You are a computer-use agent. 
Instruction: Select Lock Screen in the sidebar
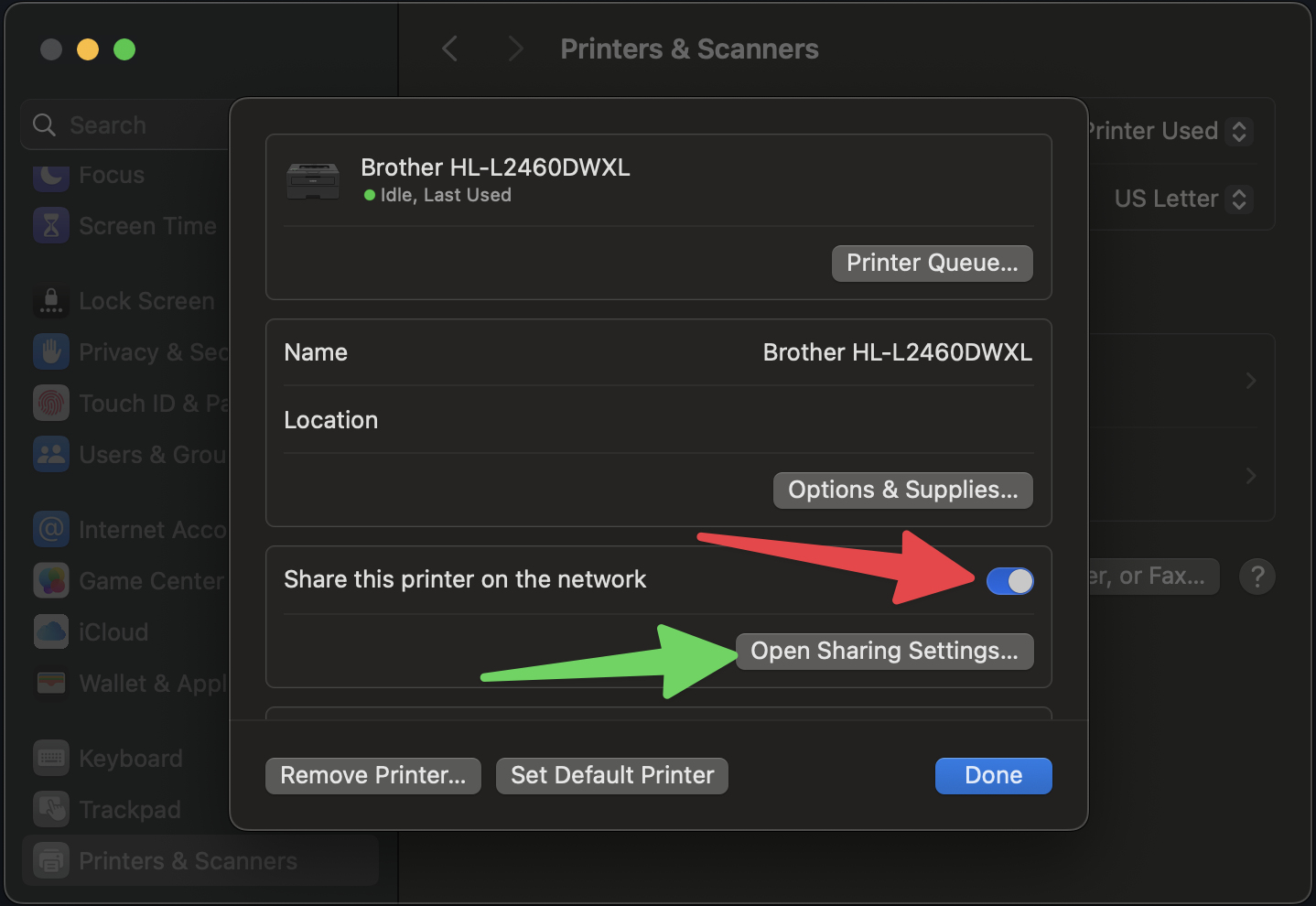click(146, 301)
